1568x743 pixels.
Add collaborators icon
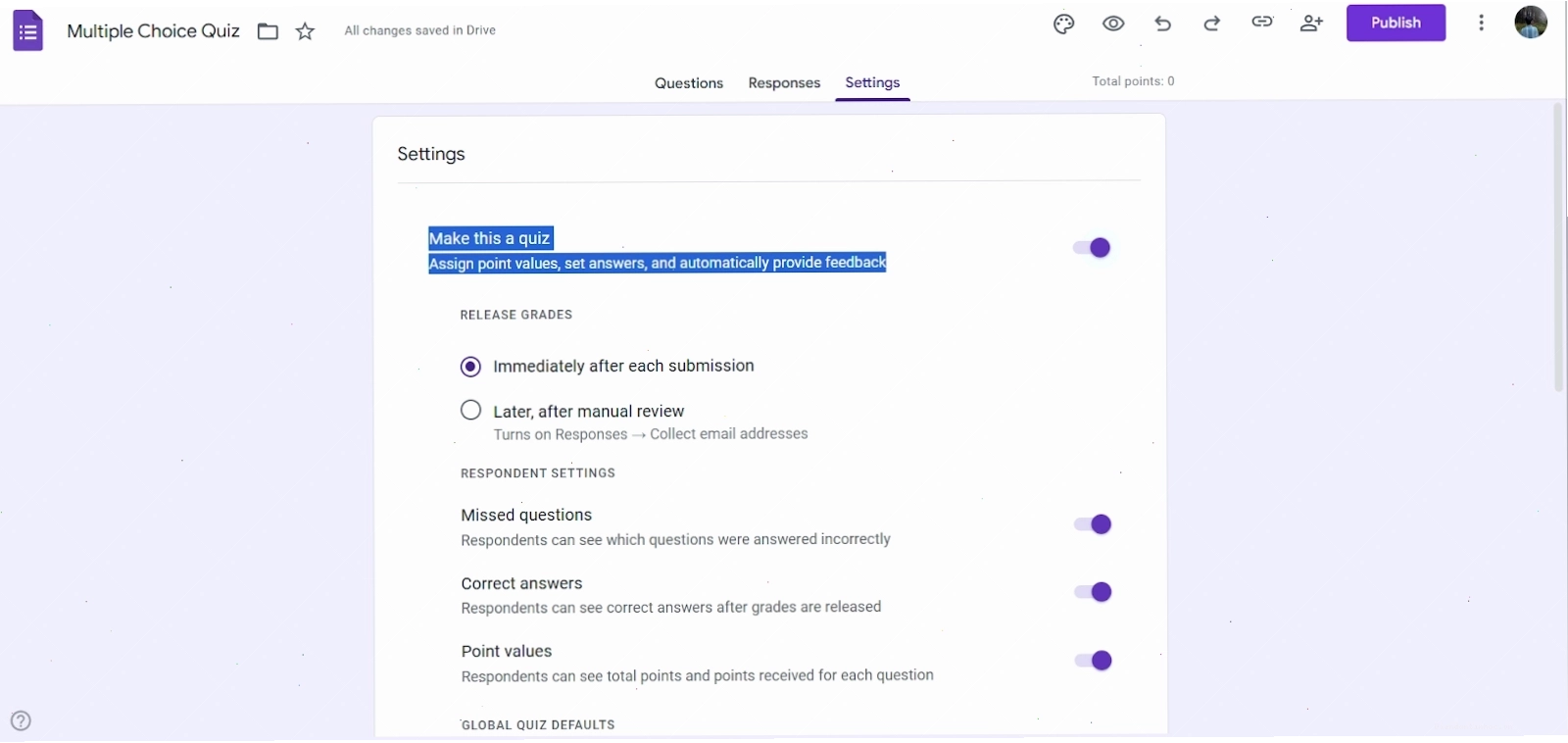pos(1311,24)
